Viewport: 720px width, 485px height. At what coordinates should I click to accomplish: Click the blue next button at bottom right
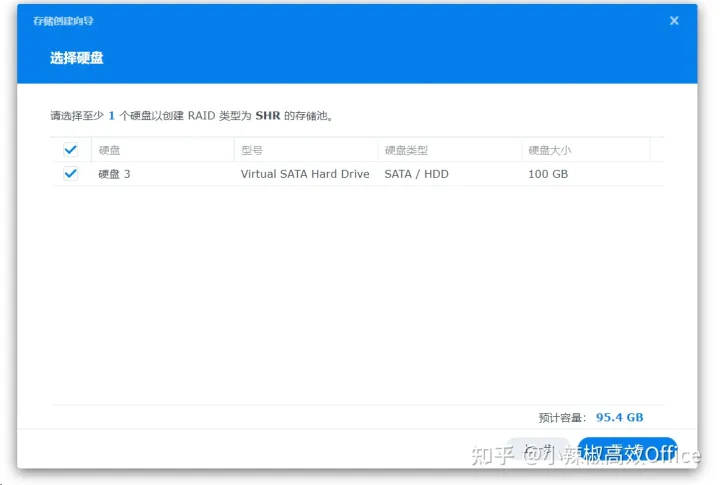[627, 451]
